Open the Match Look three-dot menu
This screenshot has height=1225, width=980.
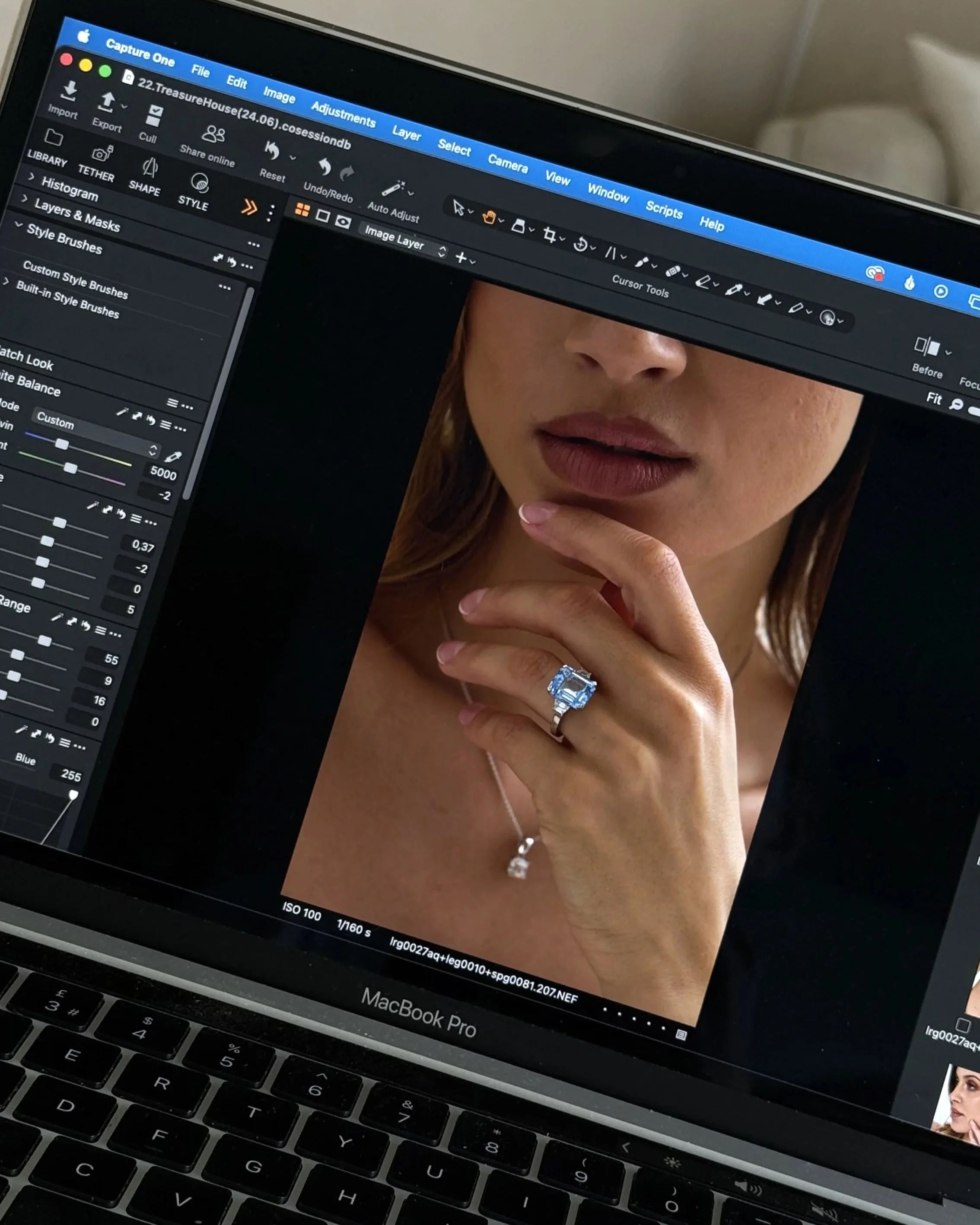pyautogui.click(x=187, y=407)
